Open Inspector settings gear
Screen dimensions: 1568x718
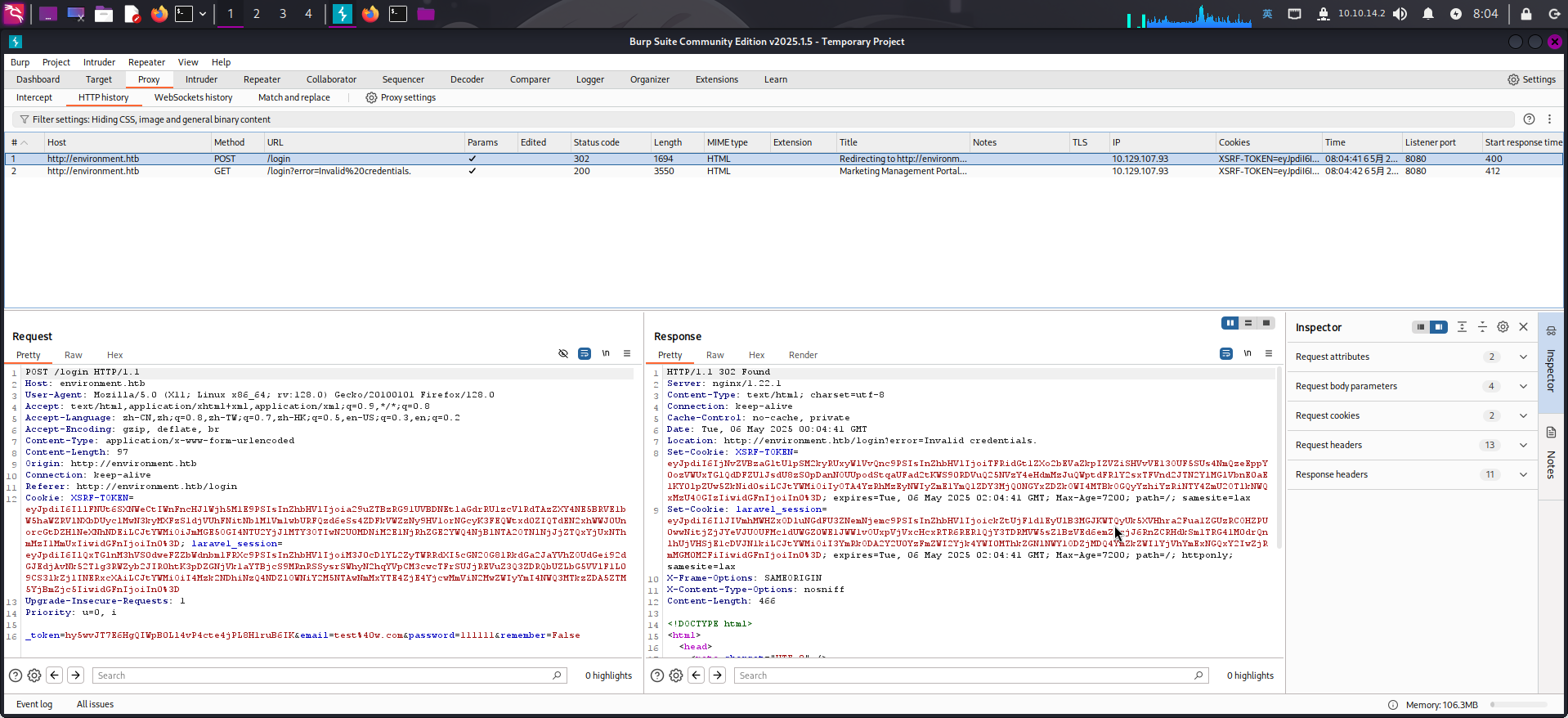[1503, 327]
